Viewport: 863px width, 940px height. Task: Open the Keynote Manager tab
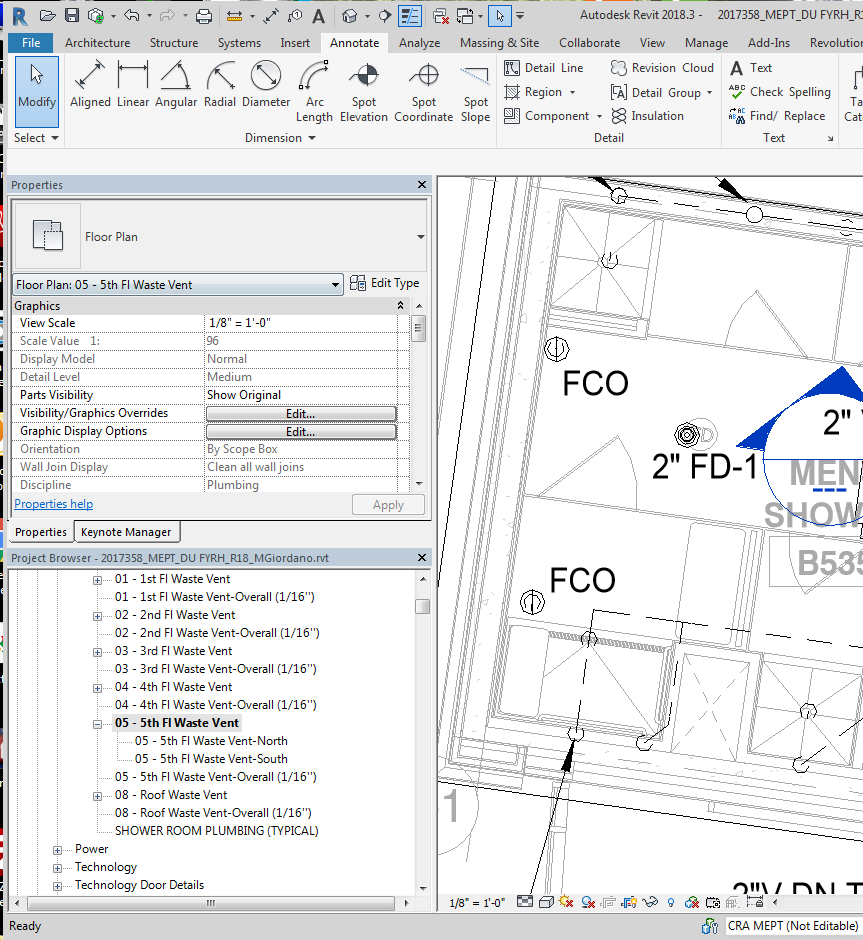pyautogui.click(x=126, y=532)
